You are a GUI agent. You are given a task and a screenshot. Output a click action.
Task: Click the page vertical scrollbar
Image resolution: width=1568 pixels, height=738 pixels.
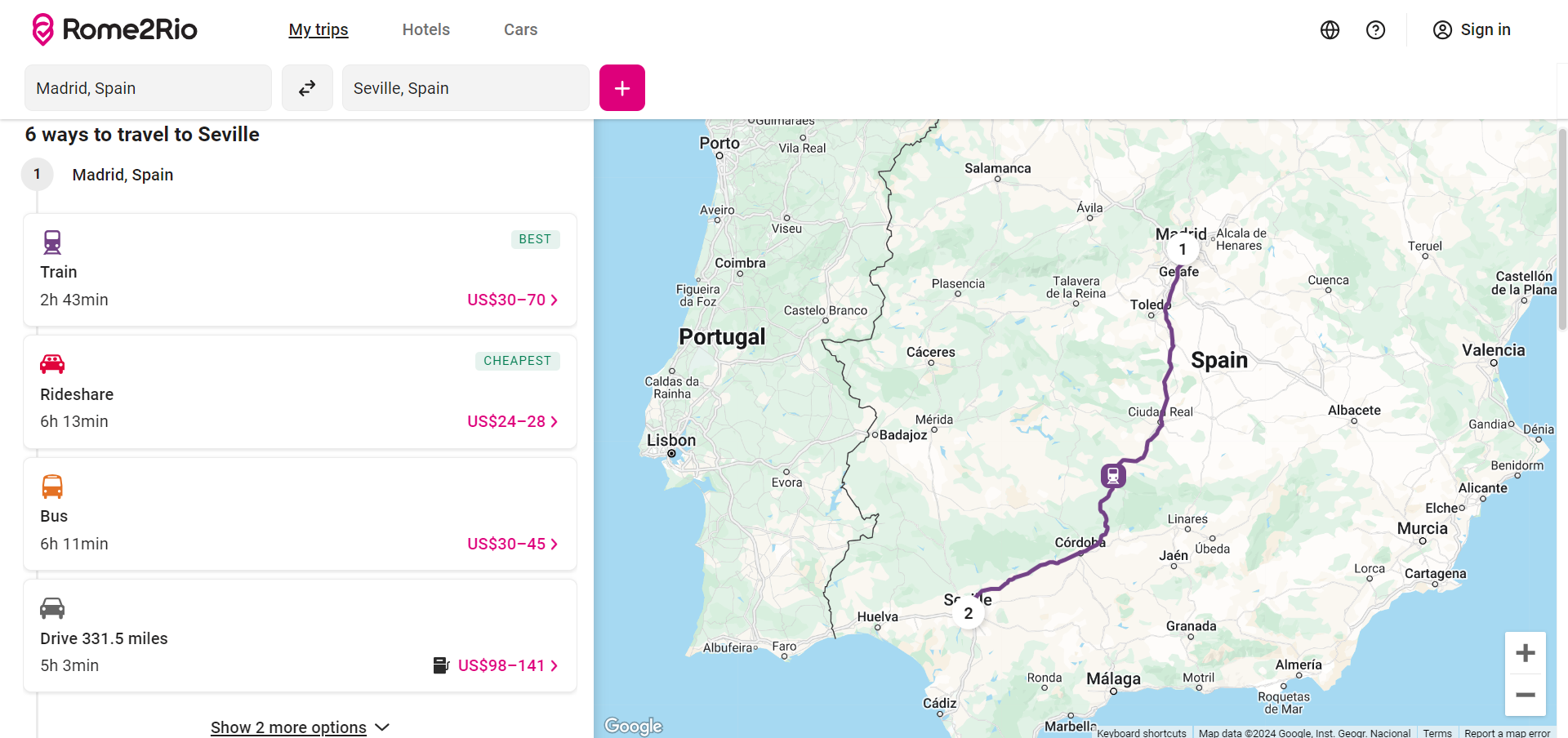coord(1562,229)
